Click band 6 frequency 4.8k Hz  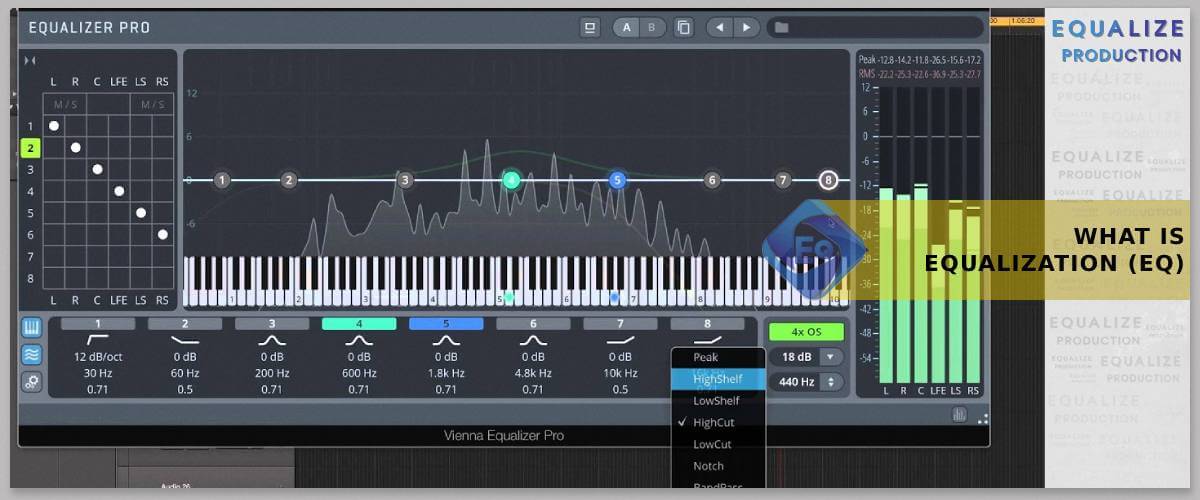click(x=533, y=373)
